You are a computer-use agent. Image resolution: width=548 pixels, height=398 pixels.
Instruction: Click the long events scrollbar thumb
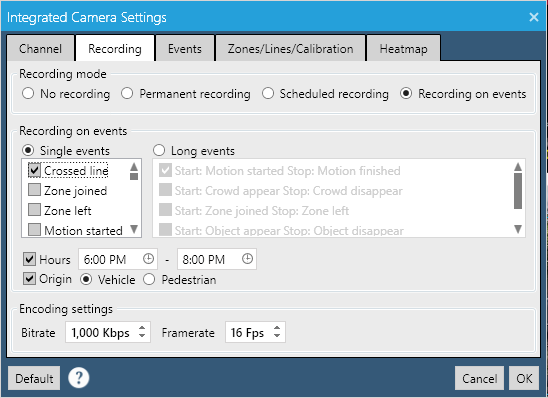click(518, 191)
